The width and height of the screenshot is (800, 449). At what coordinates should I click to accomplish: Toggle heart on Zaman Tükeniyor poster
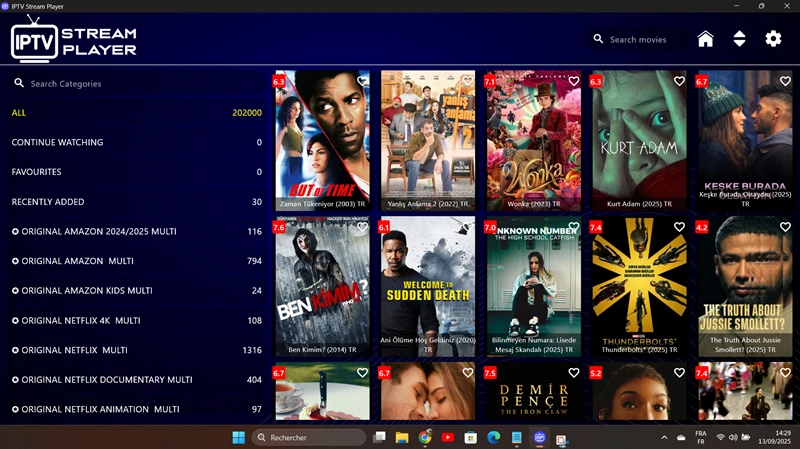pos(362,81)
